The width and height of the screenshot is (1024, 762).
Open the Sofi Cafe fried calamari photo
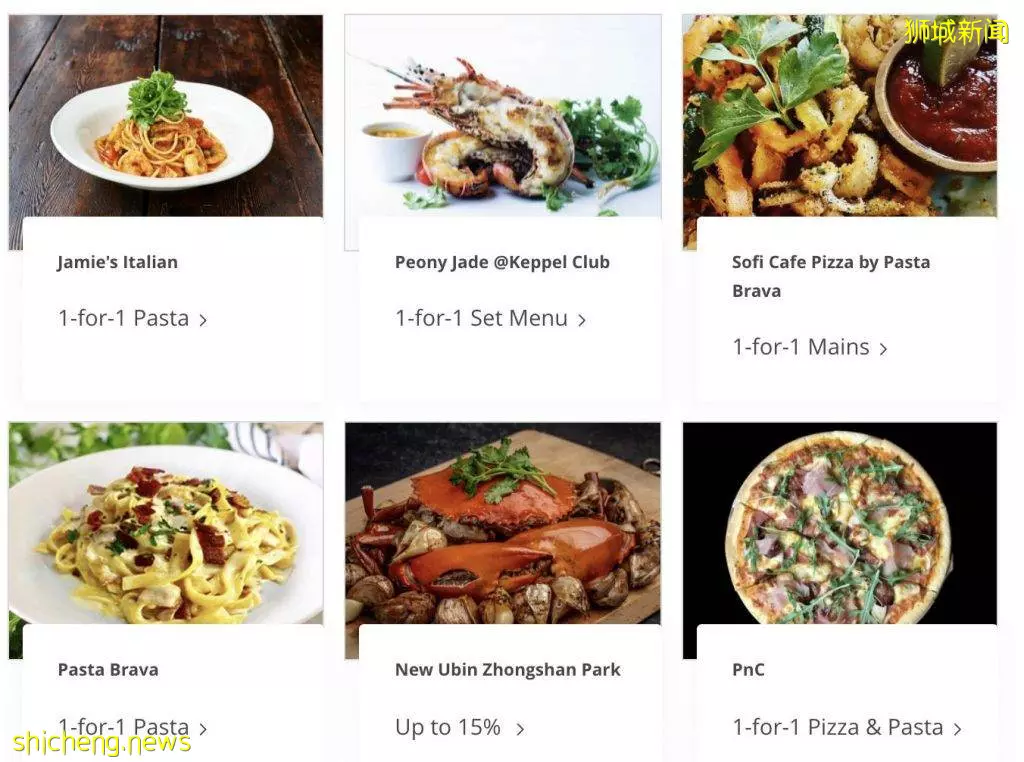[840, 116]
